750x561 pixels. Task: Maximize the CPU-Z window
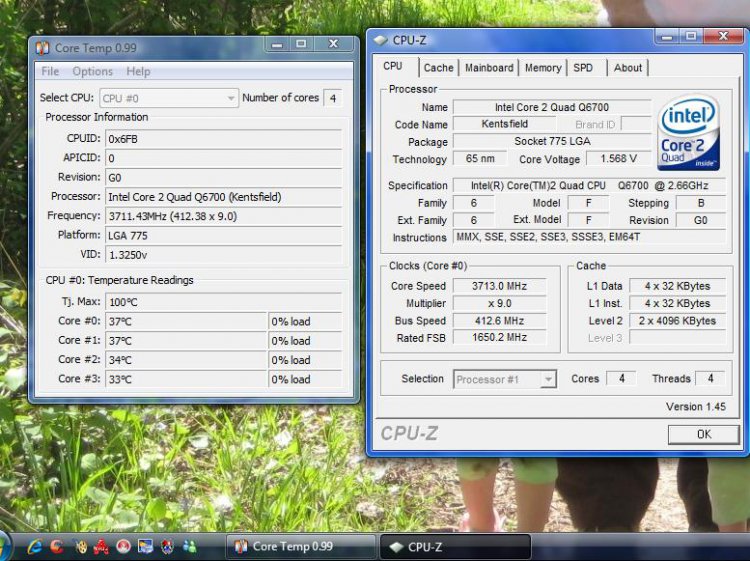point(691,36)
